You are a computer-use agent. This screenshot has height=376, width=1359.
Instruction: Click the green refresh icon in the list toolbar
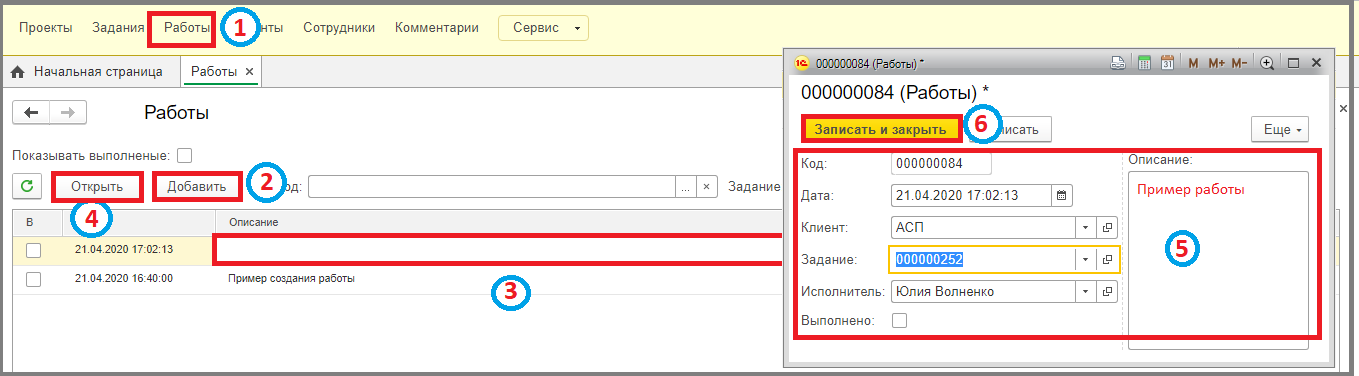click(x=27, y=186)
